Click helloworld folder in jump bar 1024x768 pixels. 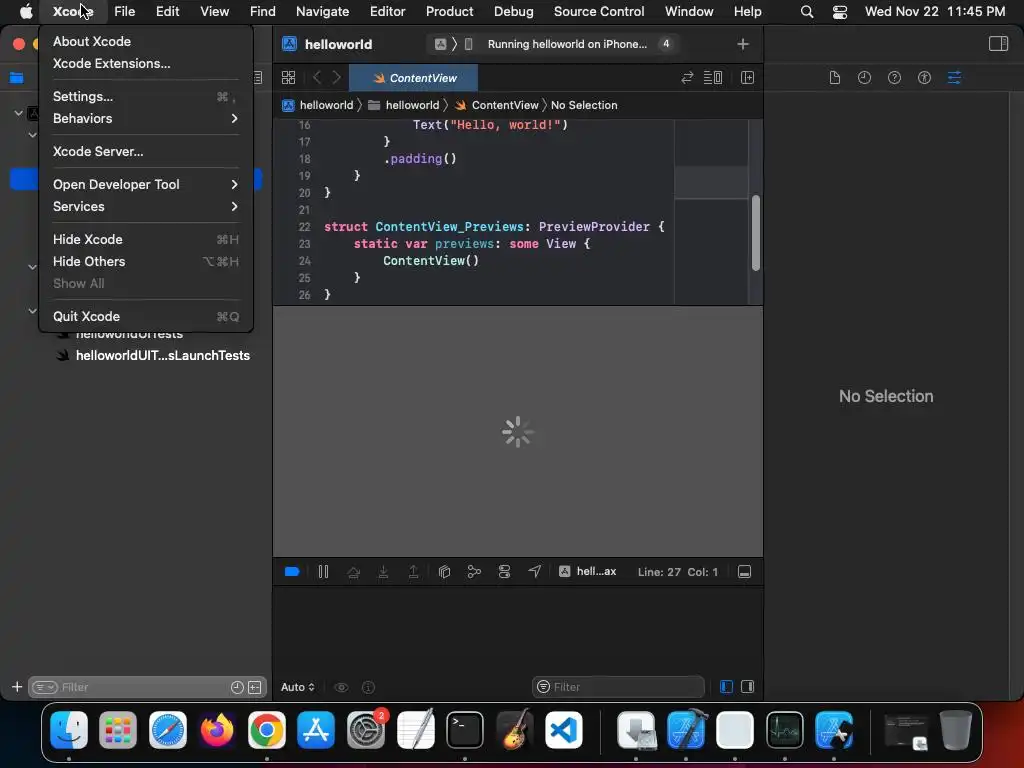(x=404, y=105)
